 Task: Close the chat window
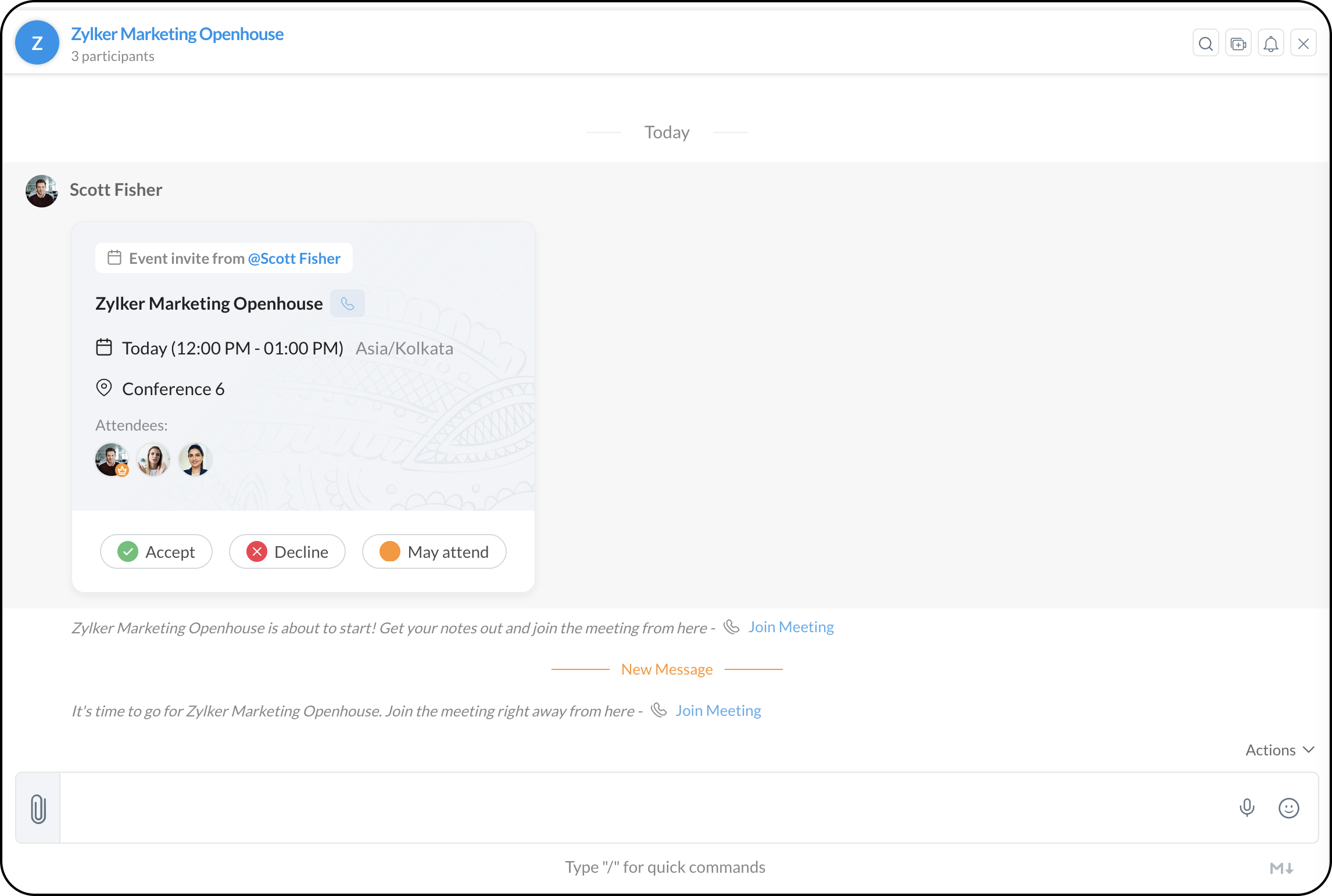point(1304,44)
